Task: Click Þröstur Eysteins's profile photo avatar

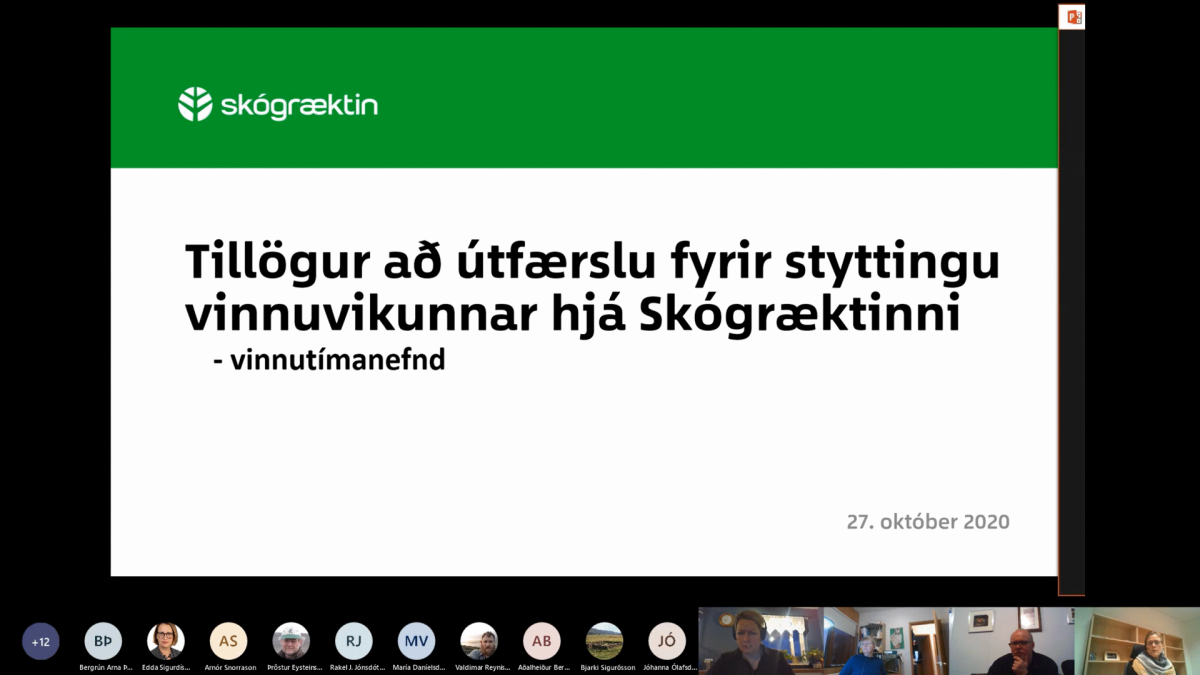Action: [291, 641]
